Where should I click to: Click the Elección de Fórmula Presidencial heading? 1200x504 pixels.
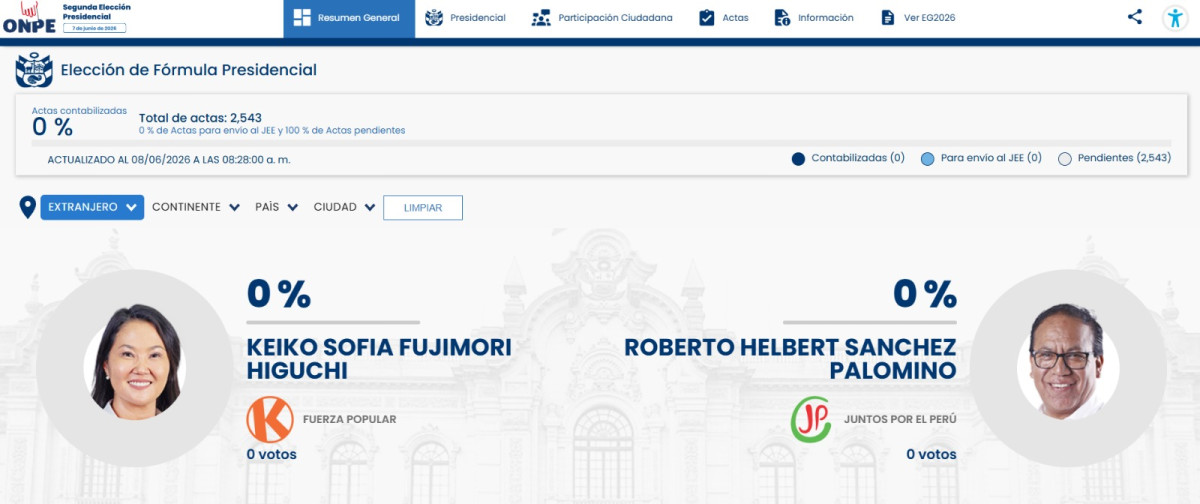pos(189,70)
